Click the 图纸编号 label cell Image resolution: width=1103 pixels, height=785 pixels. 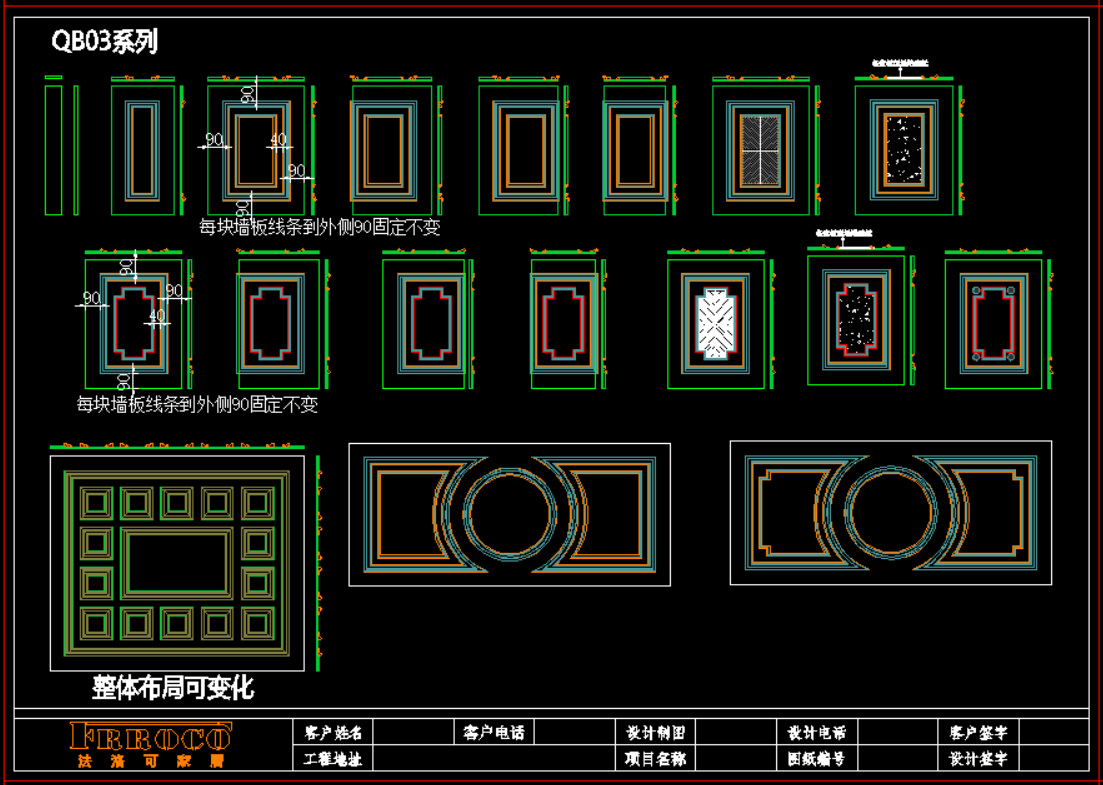[816, 759]
